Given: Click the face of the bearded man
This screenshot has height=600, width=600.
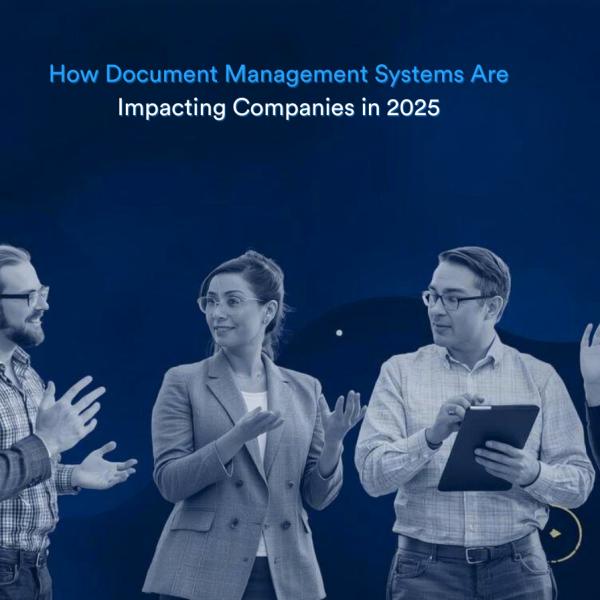Looking at the screenshot, I should (22, 303).
